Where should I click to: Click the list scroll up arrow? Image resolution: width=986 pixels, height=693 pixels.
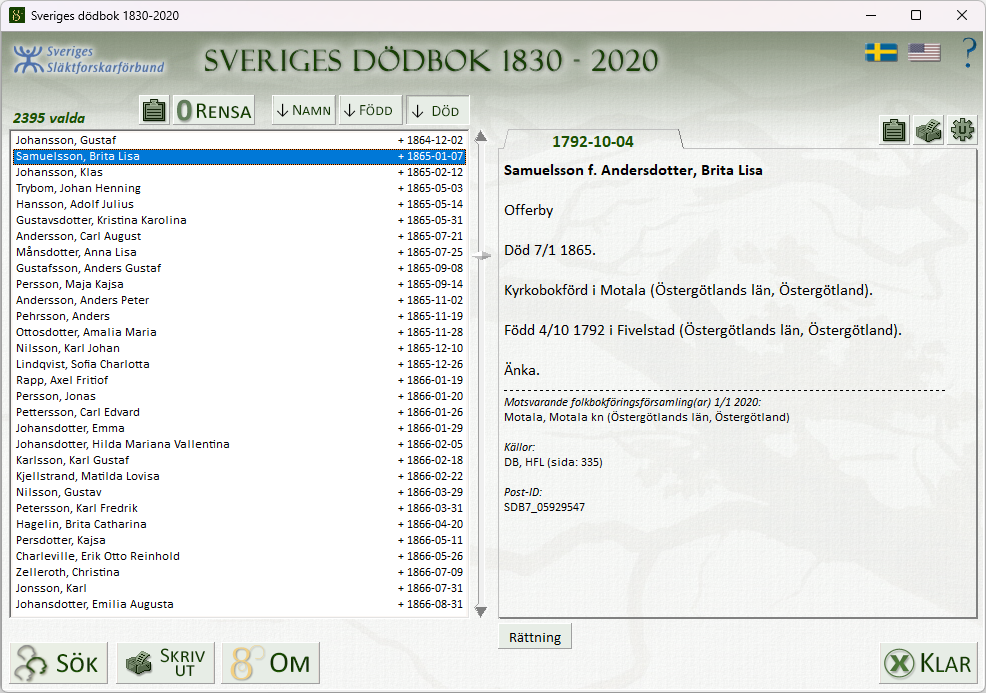point(480,136)
